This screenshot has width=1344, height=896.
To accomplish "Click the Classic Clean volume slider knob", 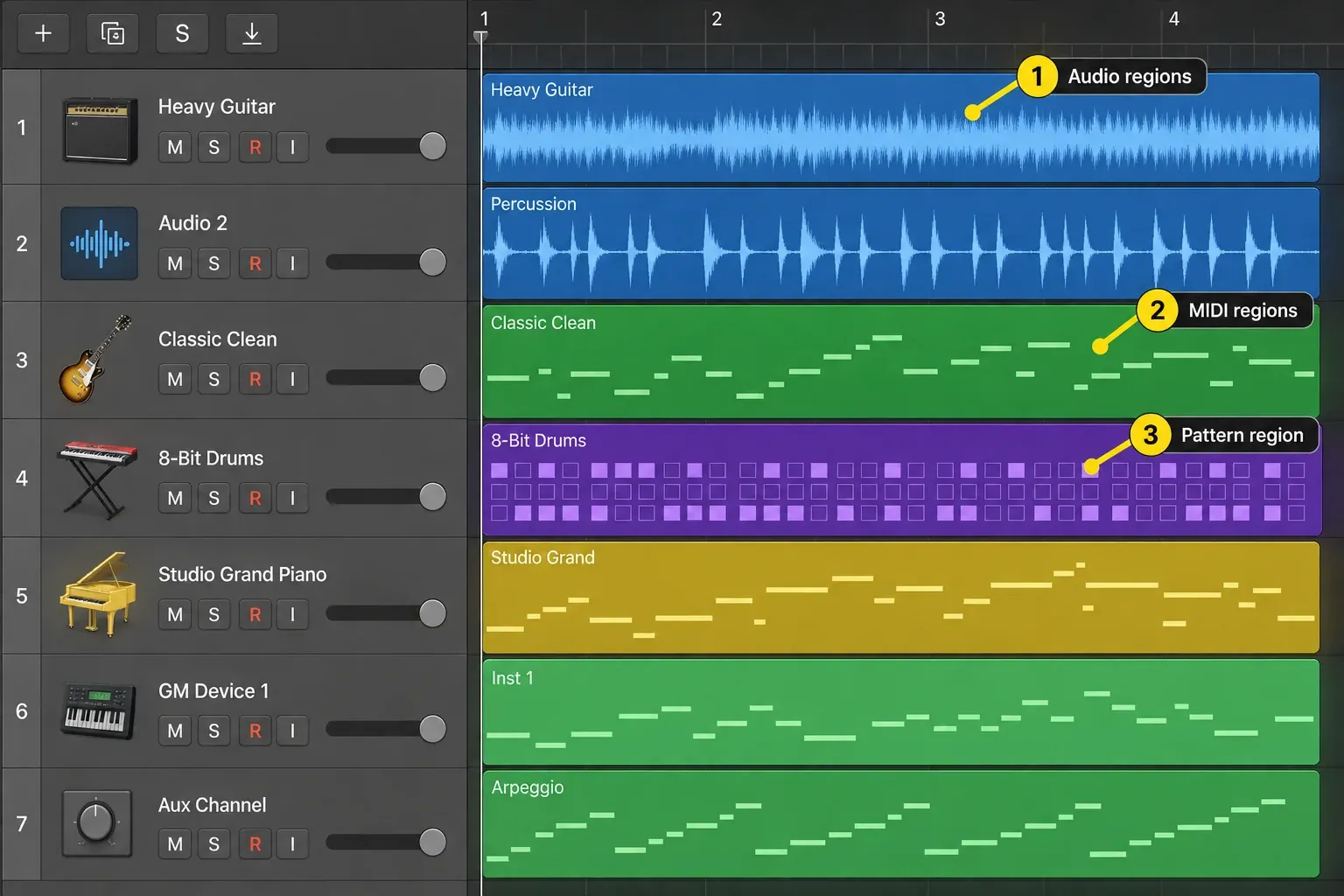I will tap(432, 377).
